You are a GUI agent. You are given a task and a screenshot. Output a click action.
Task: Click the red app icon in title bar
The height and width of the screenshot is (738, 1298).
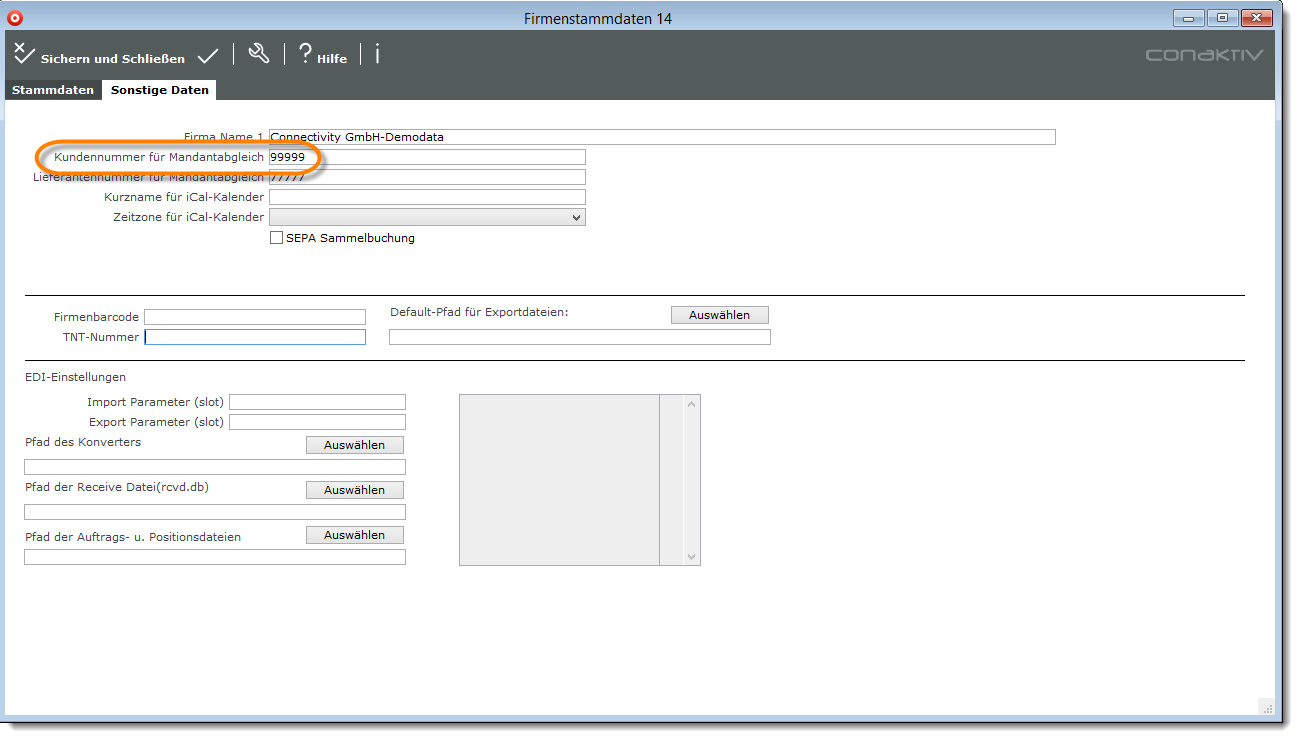pyautogui.click(x=14, y=18)
